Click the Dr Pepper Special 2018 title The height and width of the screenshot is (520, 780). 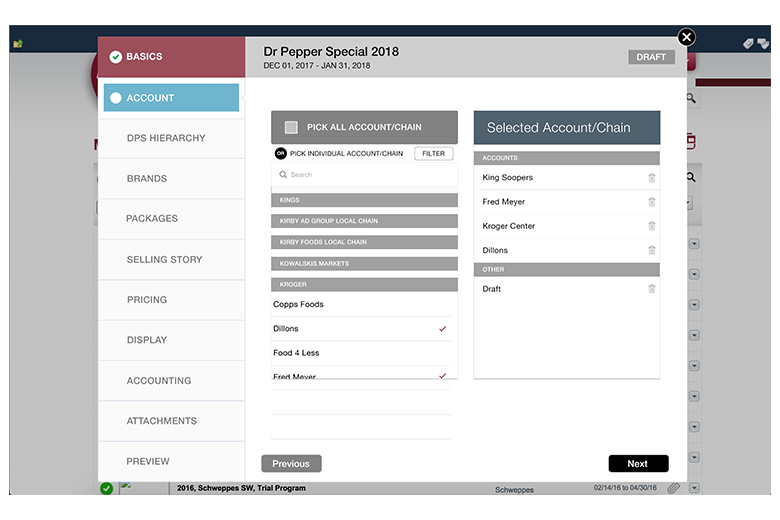[331, 52]
